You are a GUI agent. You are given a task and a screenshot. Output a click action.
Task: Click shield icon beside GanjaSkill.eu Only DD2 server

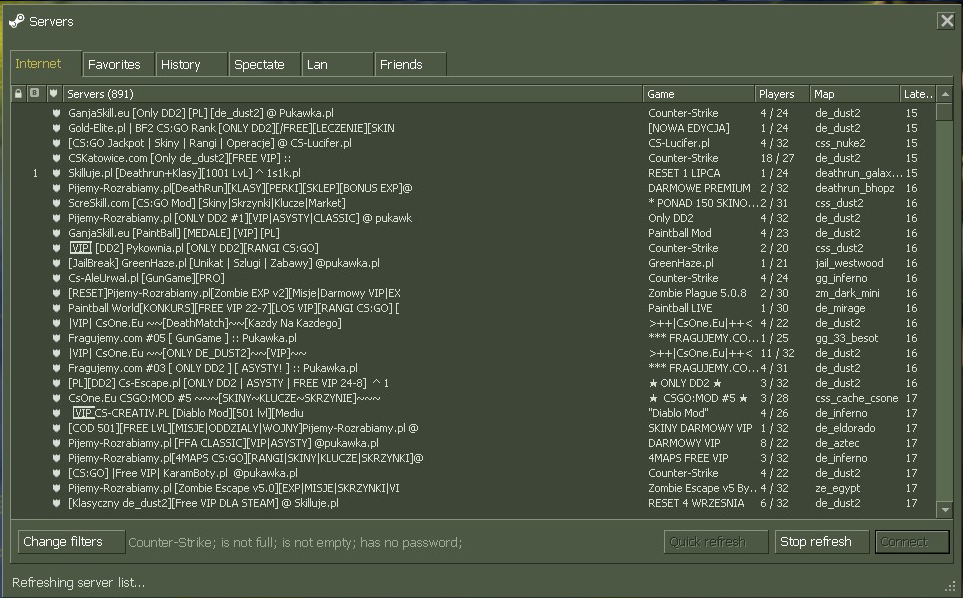point(57,113)
